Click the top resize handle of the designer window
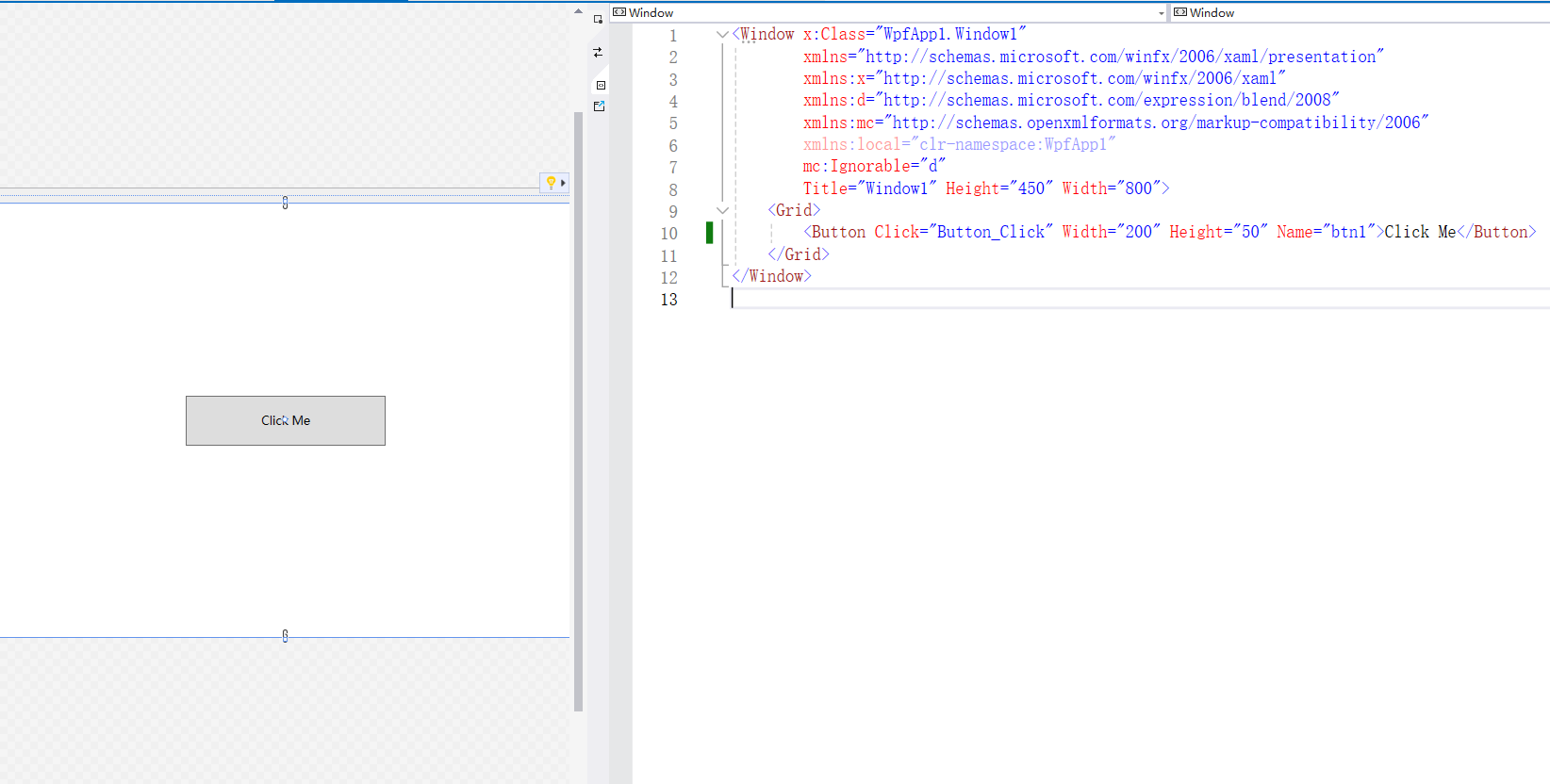Screen dimensions: 1550x784 pos(285,203)
